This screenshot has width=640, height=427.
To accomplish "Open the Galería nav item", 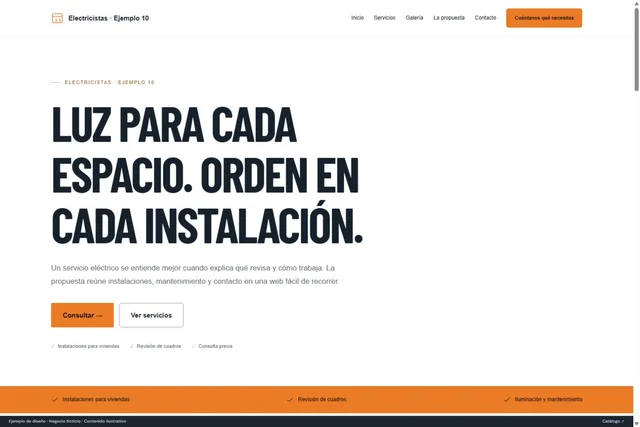I will point(414,18).
